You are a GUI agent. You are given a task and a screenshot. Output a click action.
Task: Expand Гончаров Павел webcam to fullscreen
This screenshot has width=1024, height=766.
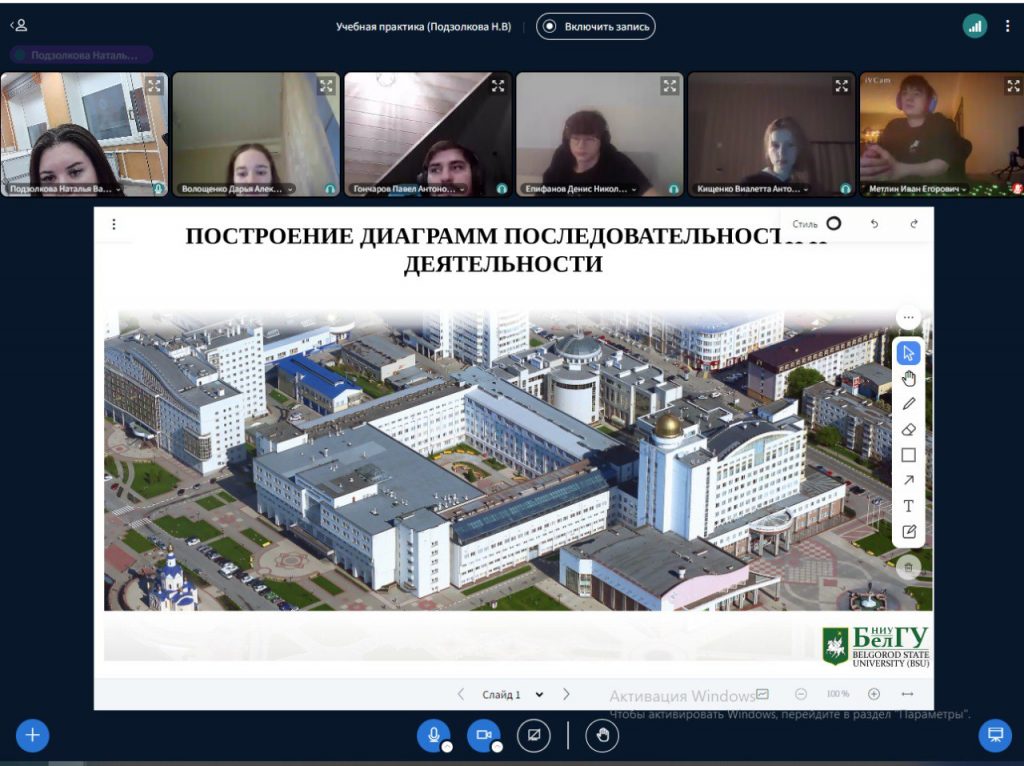tap(498, 86)
